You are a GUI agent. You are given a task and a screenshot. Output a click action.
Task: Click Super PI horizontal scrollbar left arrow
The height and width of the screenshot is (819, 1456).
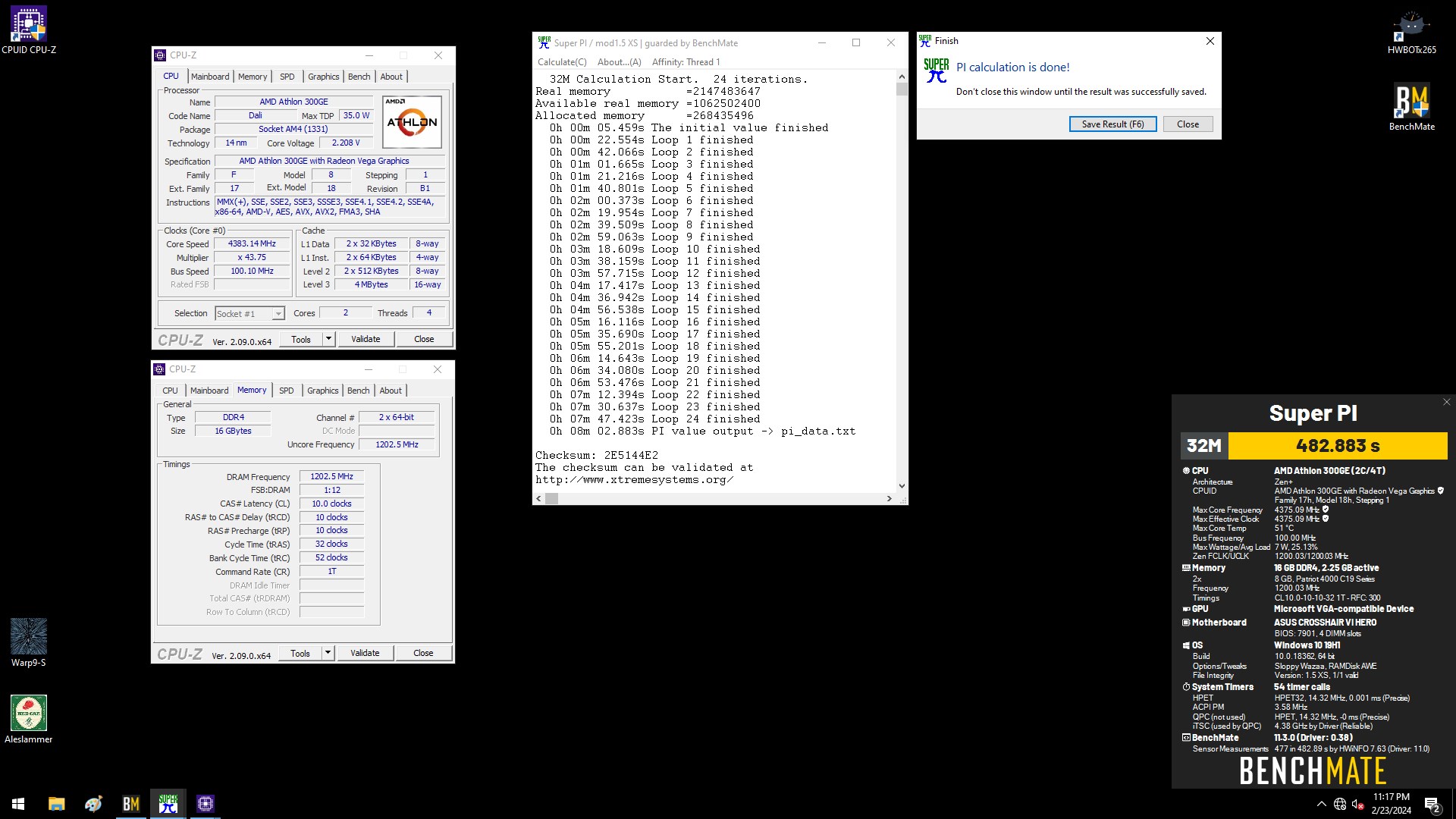coord(539,498)
